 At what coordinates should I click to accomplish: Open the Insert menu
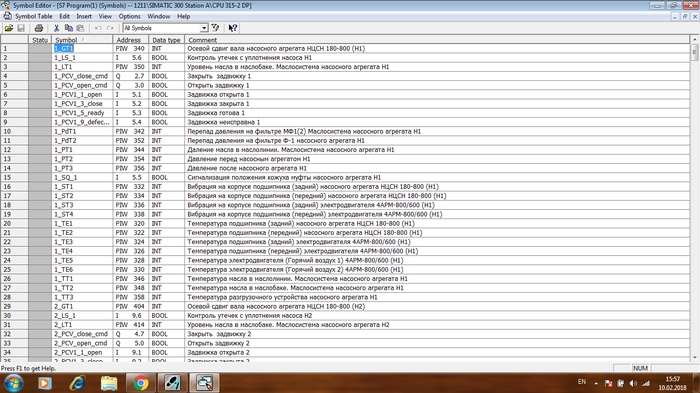[x=84, y=16]
